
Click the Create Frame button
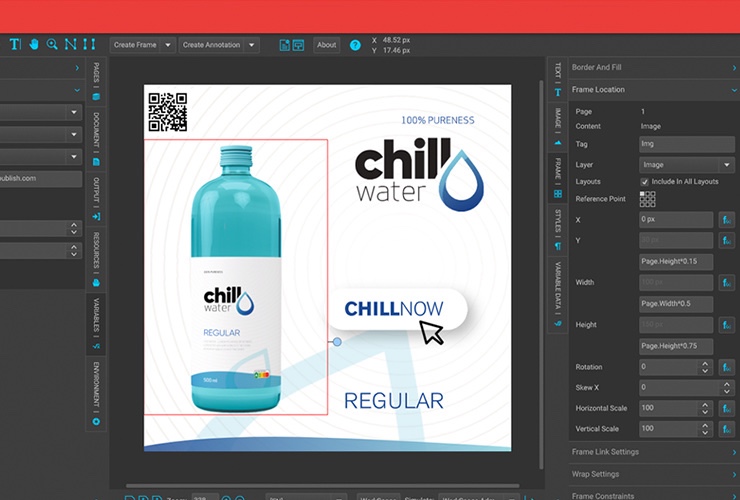click(x=135, y=45)
